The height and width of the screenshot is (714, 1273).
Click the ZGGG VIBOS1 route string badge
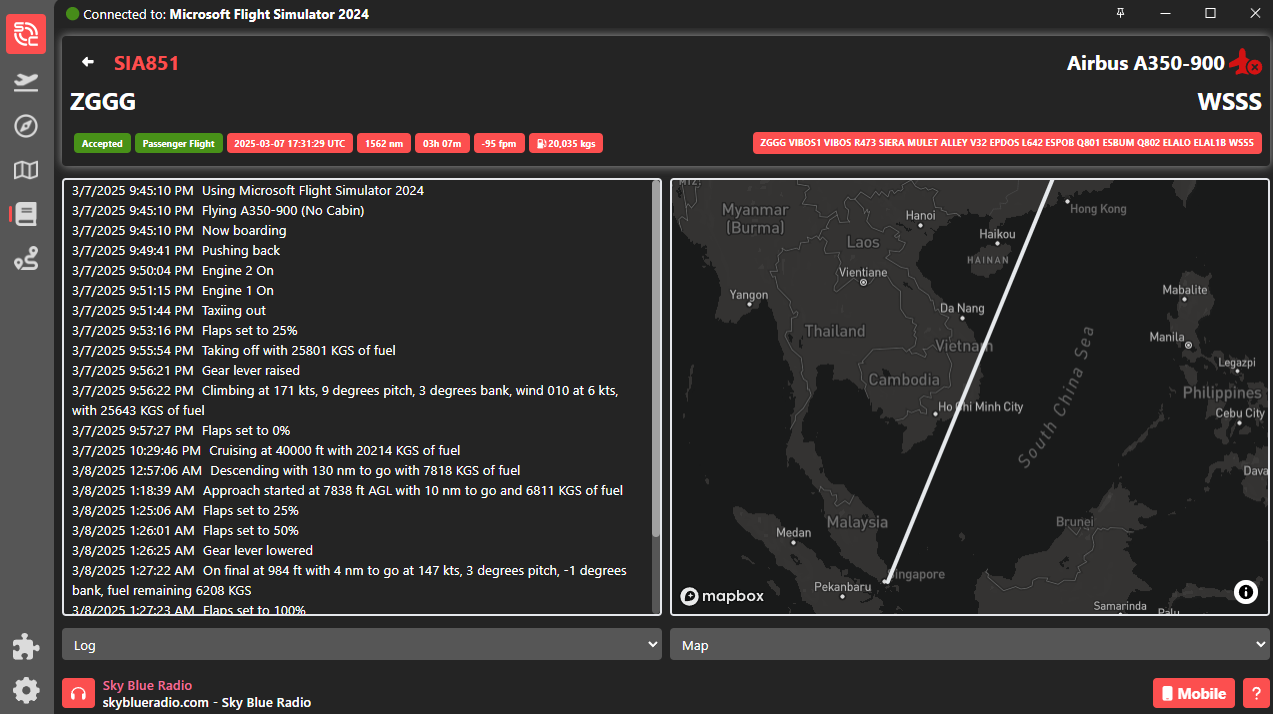point(1007,143)
